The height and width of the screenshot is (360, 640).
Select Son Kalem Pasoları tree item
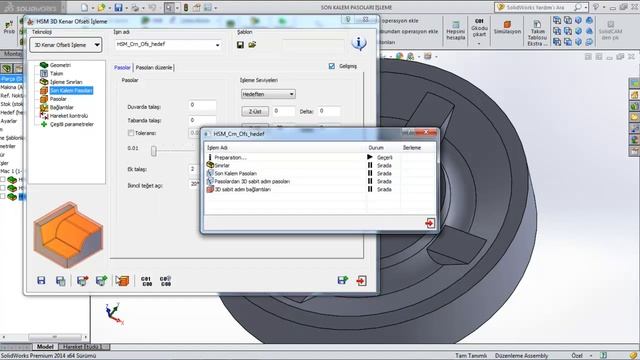click(x=71, y=90)
